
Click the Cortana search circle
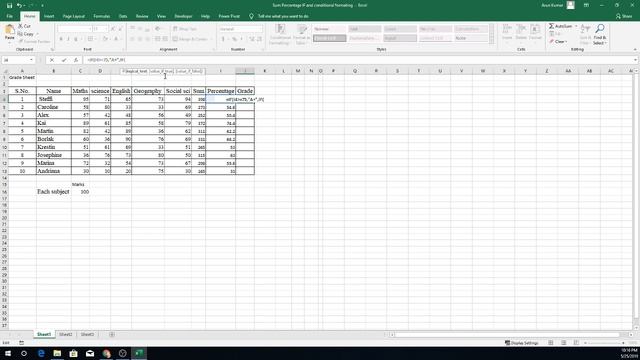click(x=24, y=353)
